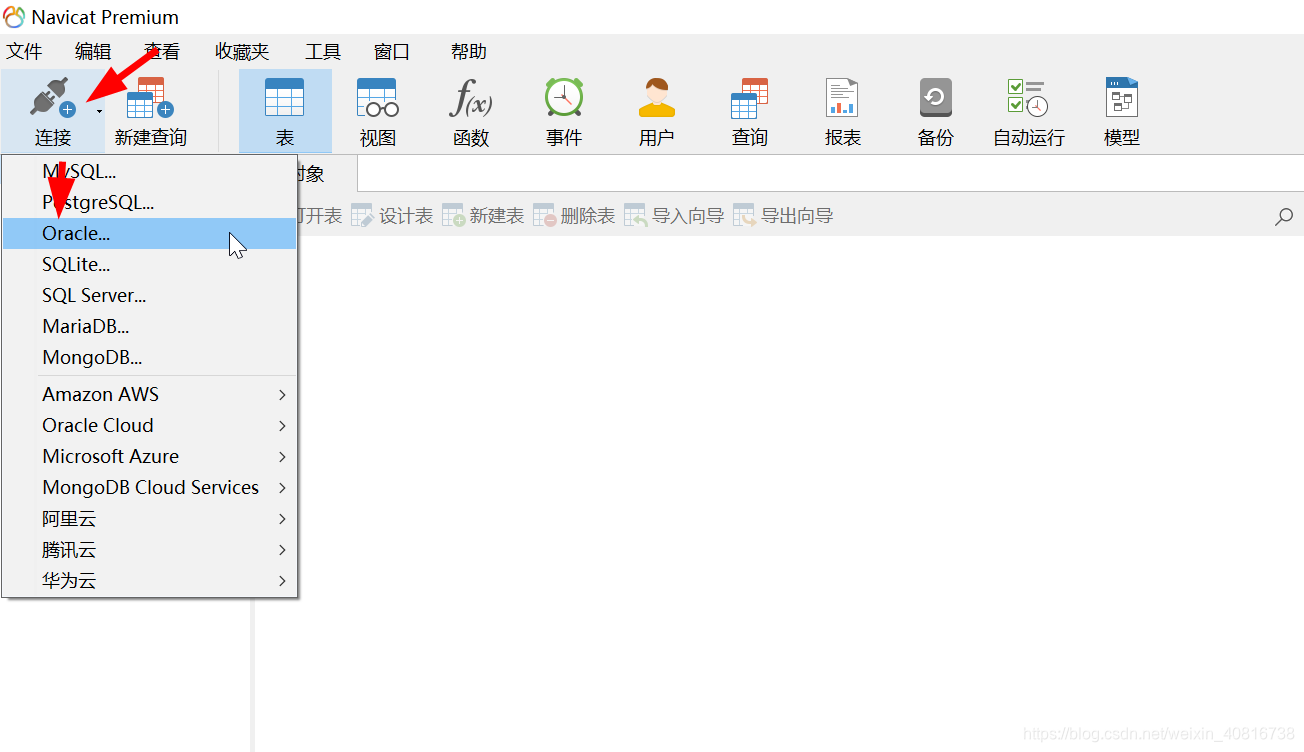1304x752 pixels.
Task: Click the Delete Table (删除表) button
Action: pyautogui.click(x=574, y=216)
